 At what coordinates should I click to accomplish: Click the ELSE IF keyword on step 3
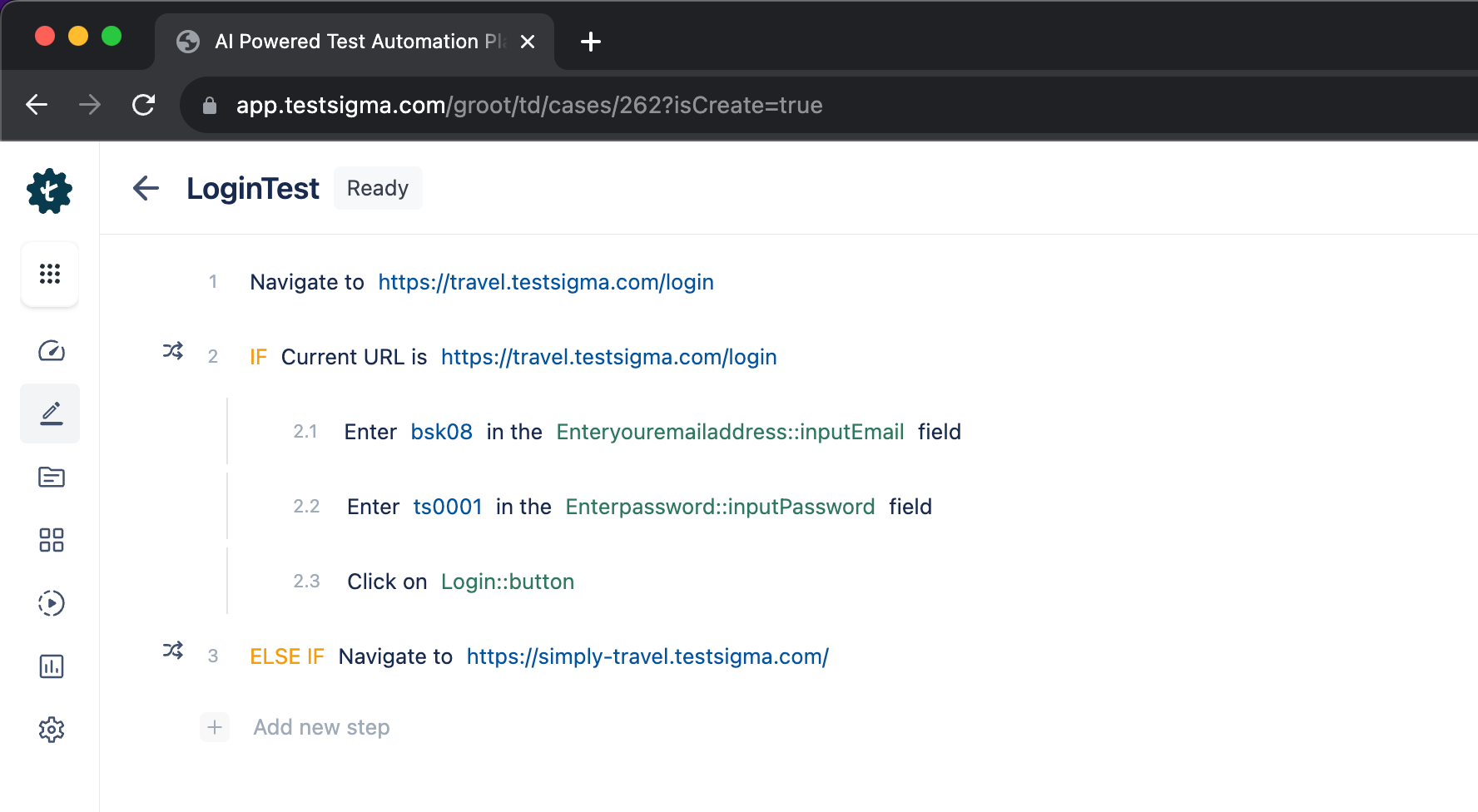point(287,656)
